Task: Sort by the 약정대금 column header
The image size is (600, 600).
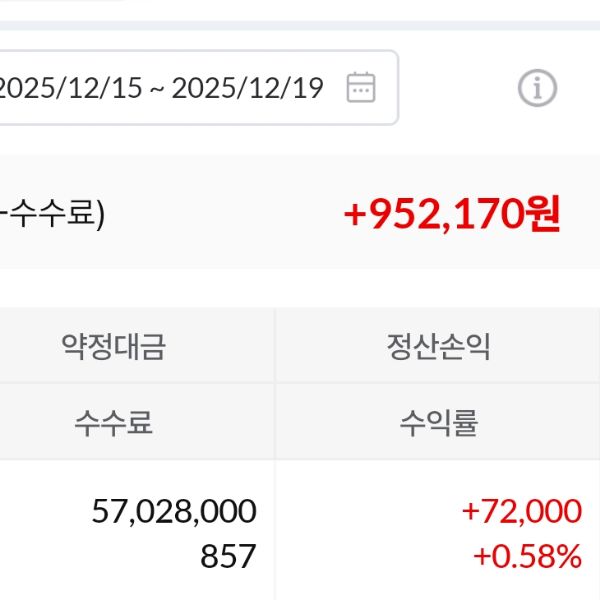Action: coord(113,347)
